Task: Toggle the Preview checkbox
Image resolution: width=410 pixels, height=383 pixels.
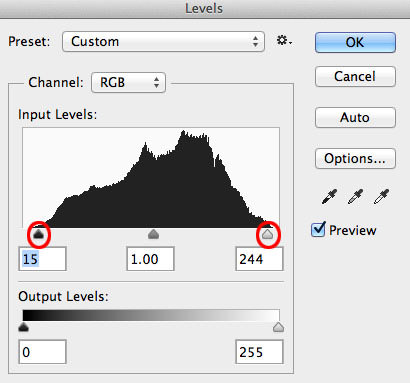Action: coord(318,230)
